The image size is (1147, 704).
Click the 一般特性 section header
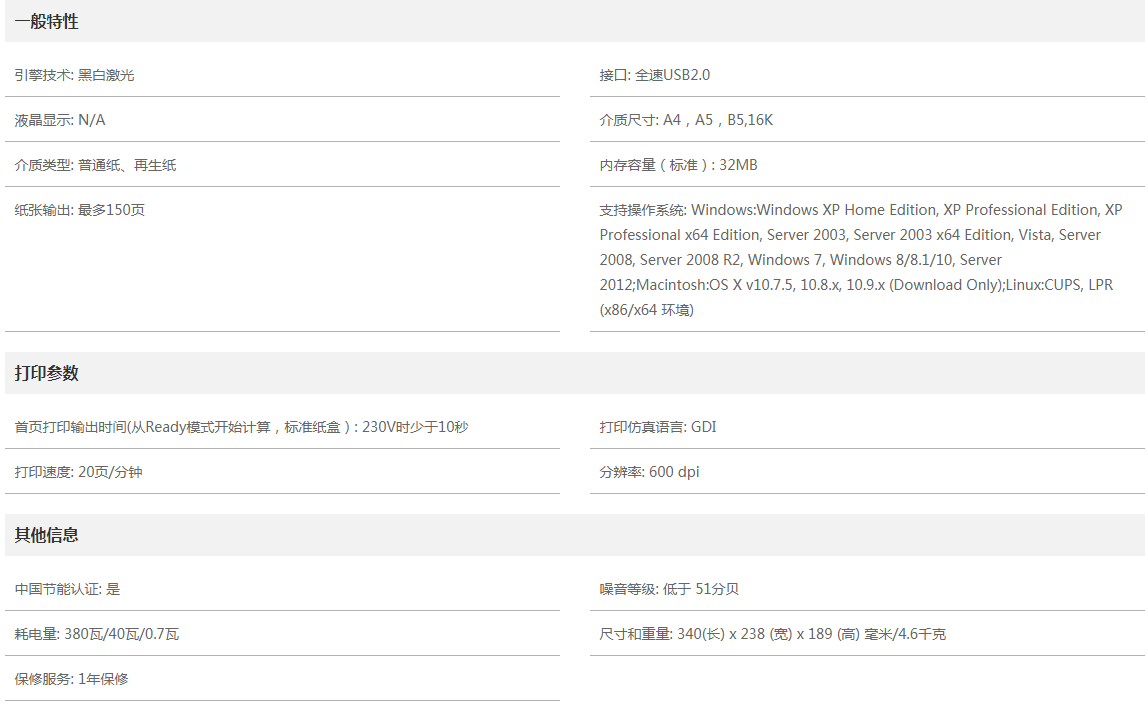pyautogui.click(x=47, y=21)
